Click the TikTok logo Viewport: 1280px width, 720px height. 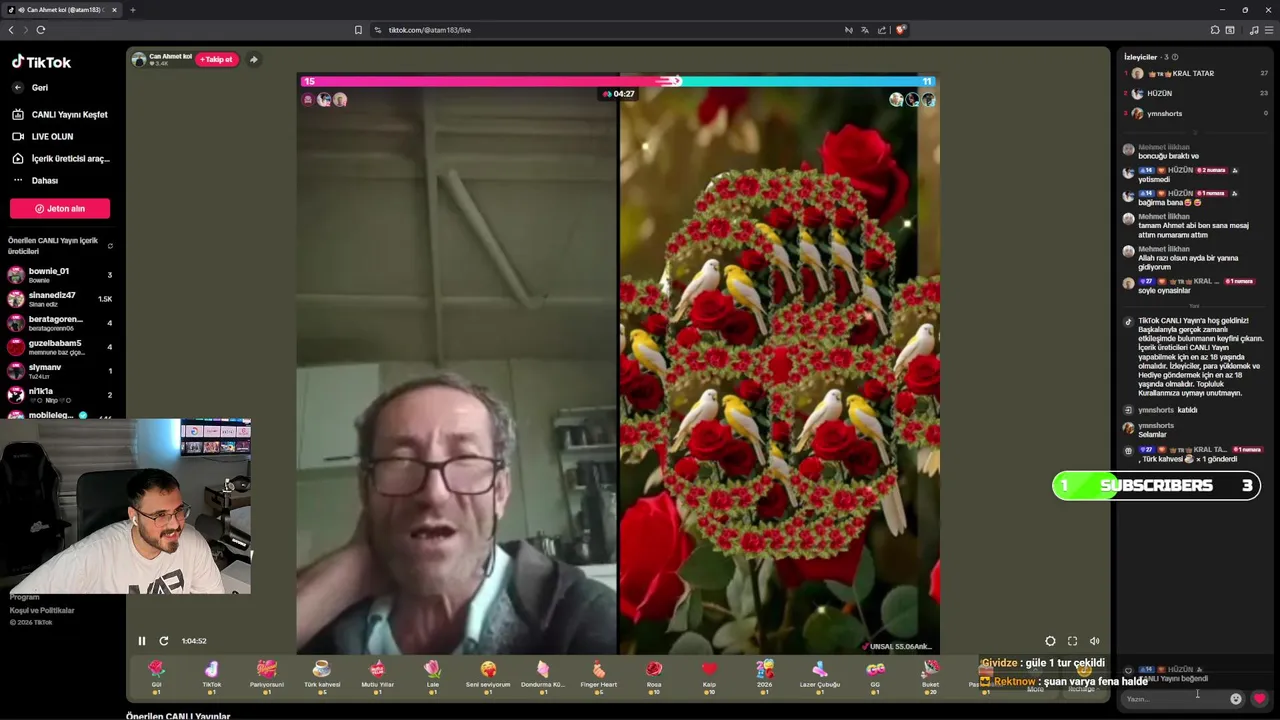(x=41, y=62)
